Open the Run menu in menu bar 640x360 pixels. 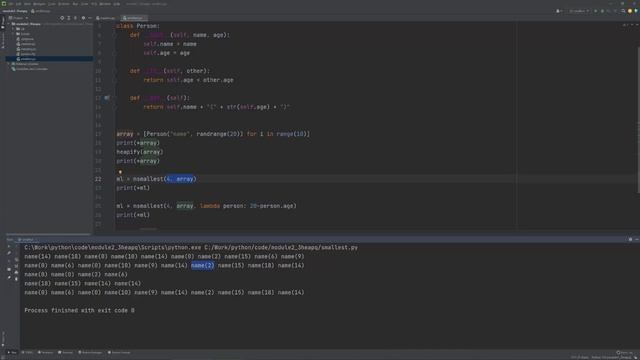pos(75,4)
